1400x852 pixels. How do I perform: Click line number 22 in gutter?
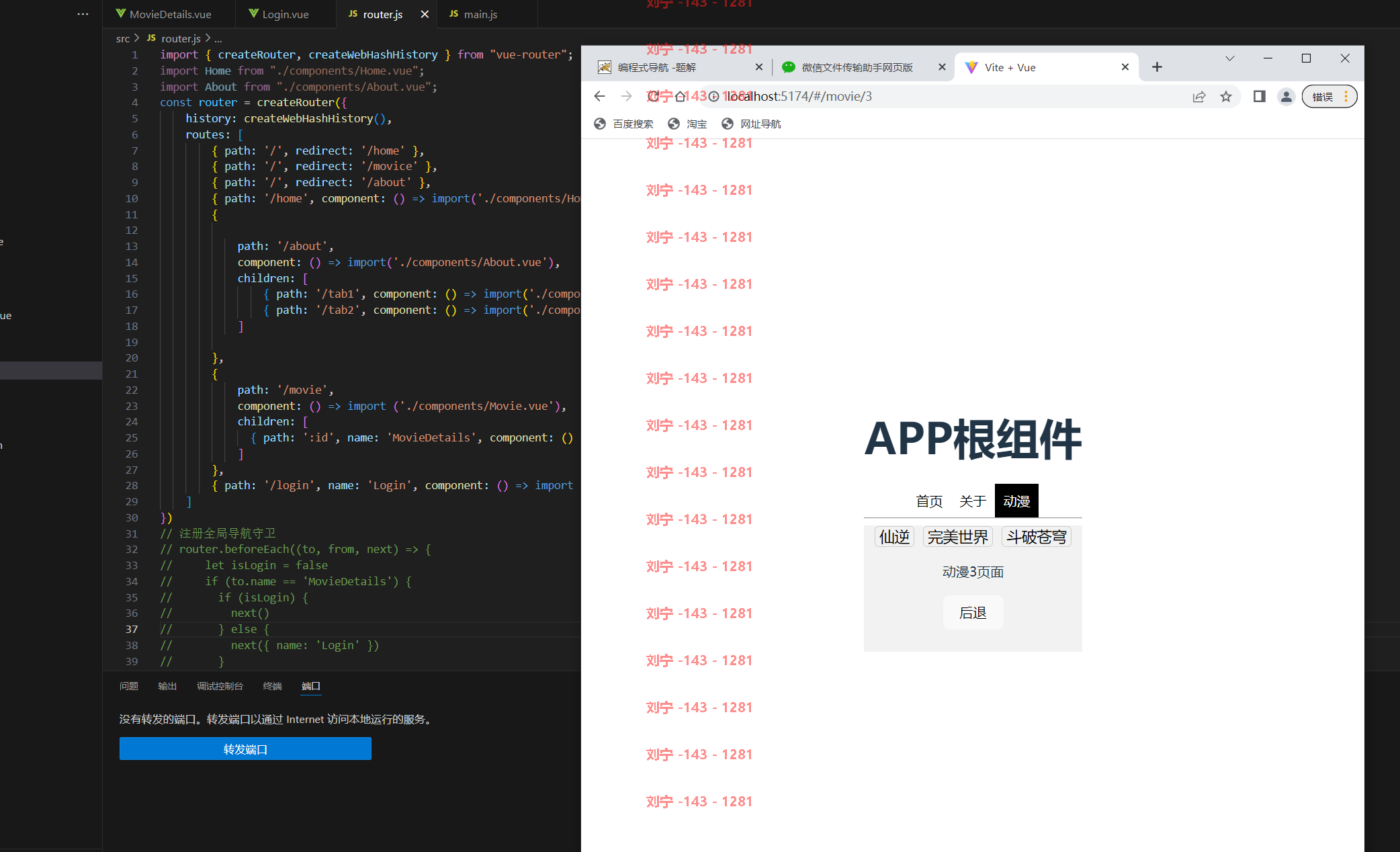pyautogui.click(x=132, y=390)
